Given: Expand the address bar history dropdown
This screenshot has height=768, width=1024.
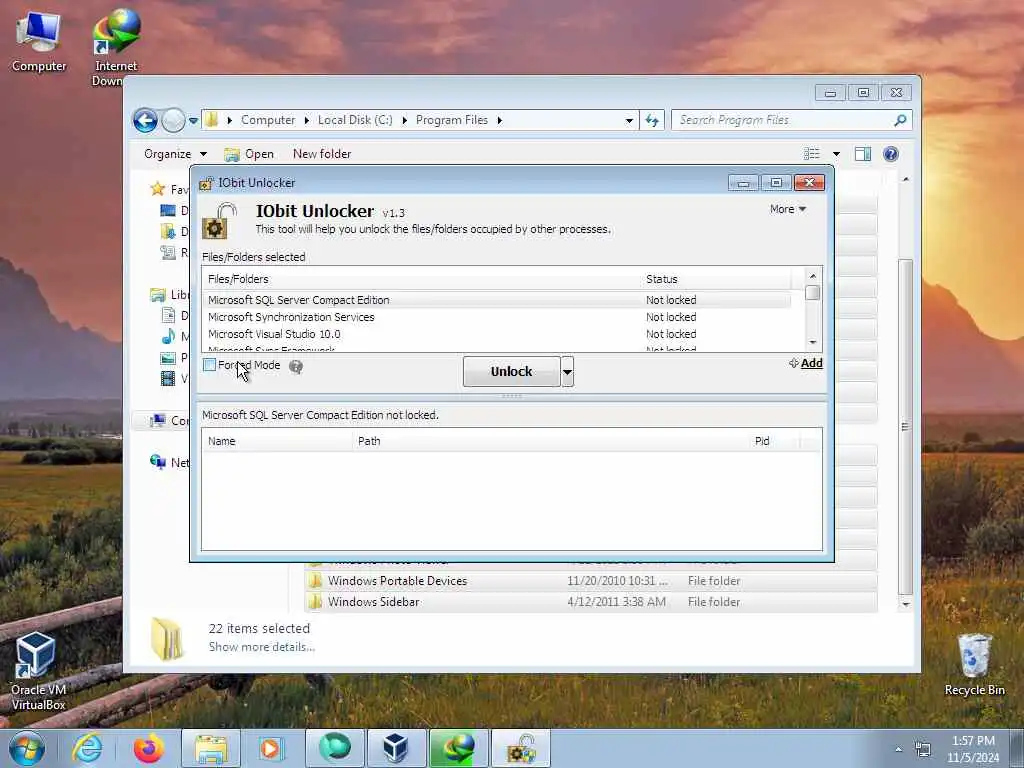Looking at the screenshot, I should (629, 120).
